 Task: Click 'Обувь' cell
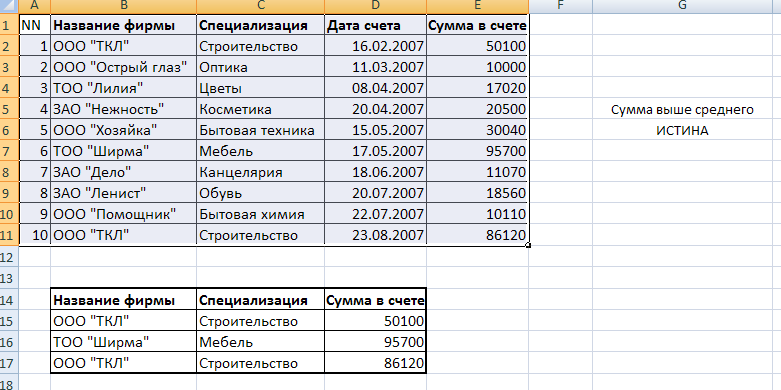260,193
